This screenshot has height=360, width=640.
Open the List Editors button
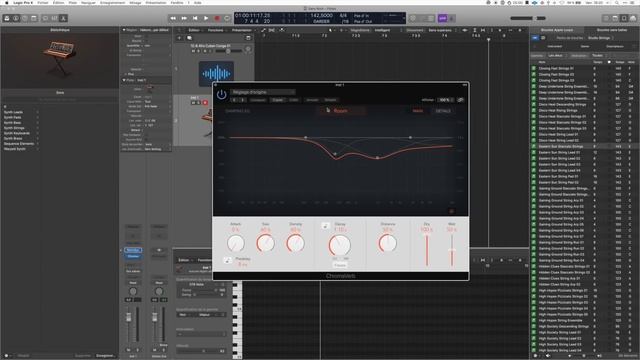(x=607, y=18)
